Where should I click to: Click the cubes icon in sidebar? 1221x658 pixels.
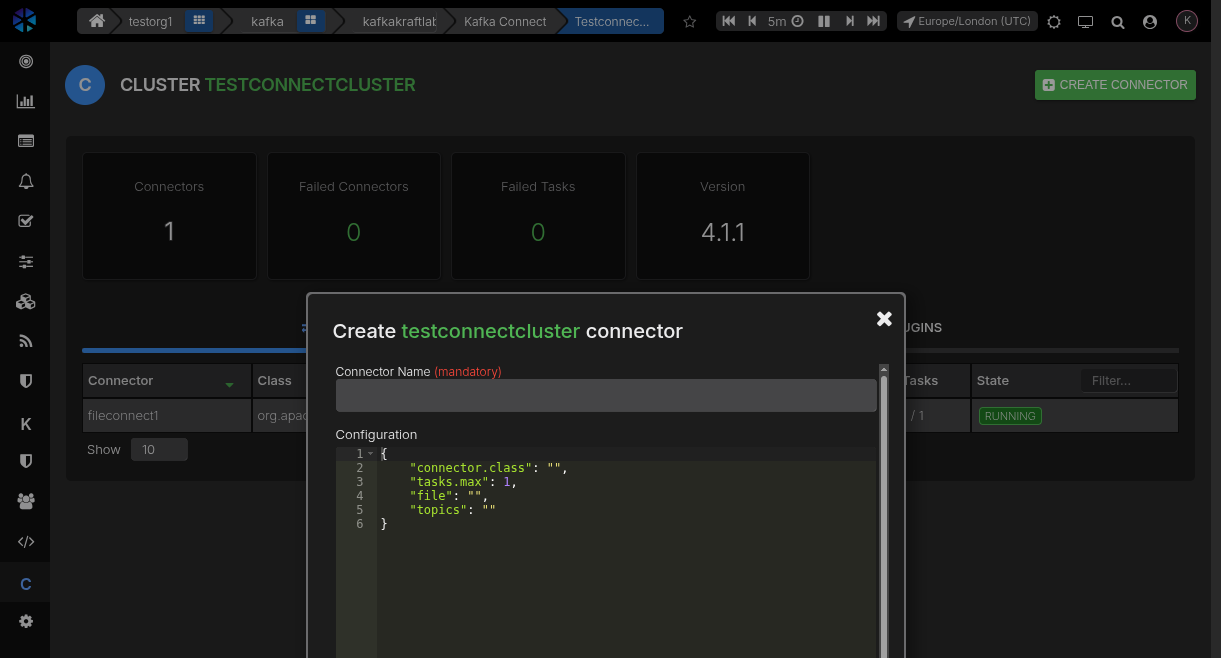click(26, 301)
